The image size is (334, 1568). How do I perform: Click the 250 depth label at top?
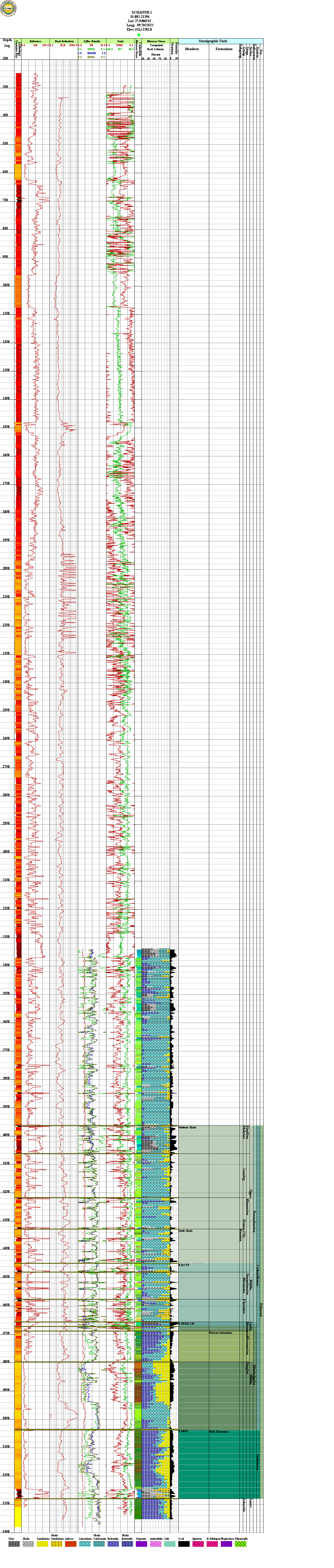pyautogui.click(x=5, y=58)
